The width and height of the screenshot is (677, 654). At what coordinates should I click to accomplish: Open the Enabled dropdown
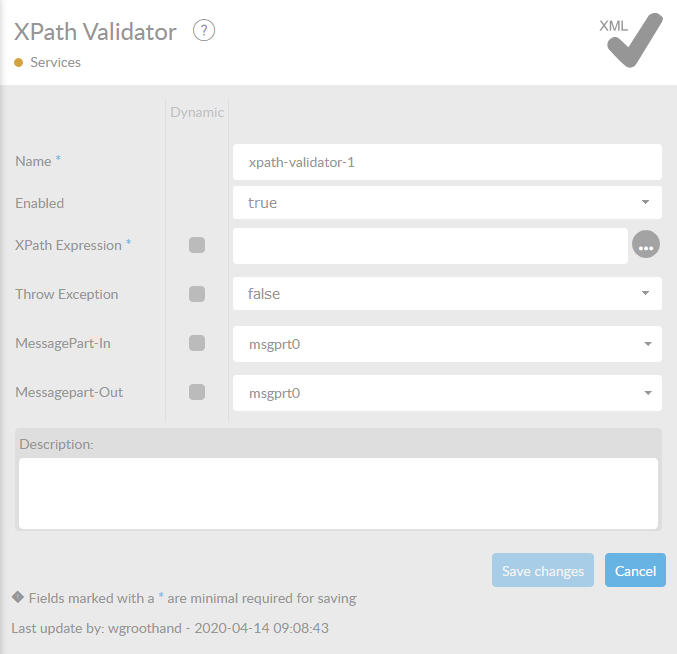[x=447, y=203]
